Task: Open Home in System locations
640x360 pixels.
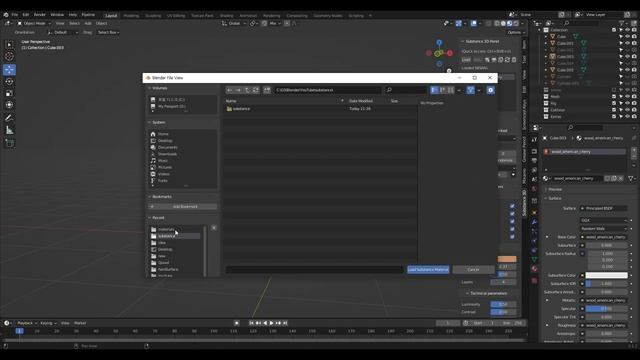Action: tap(163, 134)
